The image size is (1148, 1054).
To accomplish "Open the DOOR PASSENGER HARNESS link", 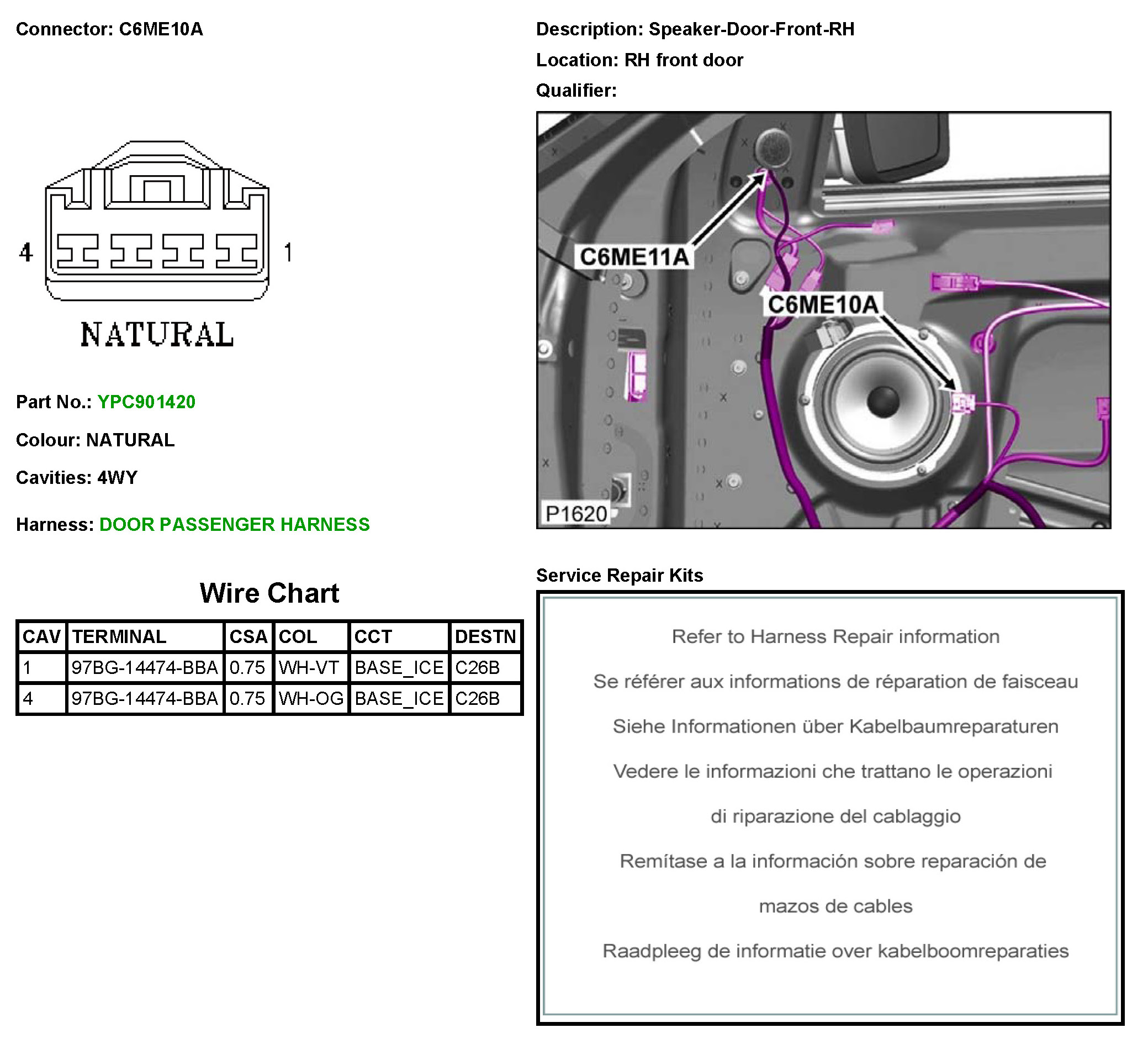I will [x=234, y=525].
